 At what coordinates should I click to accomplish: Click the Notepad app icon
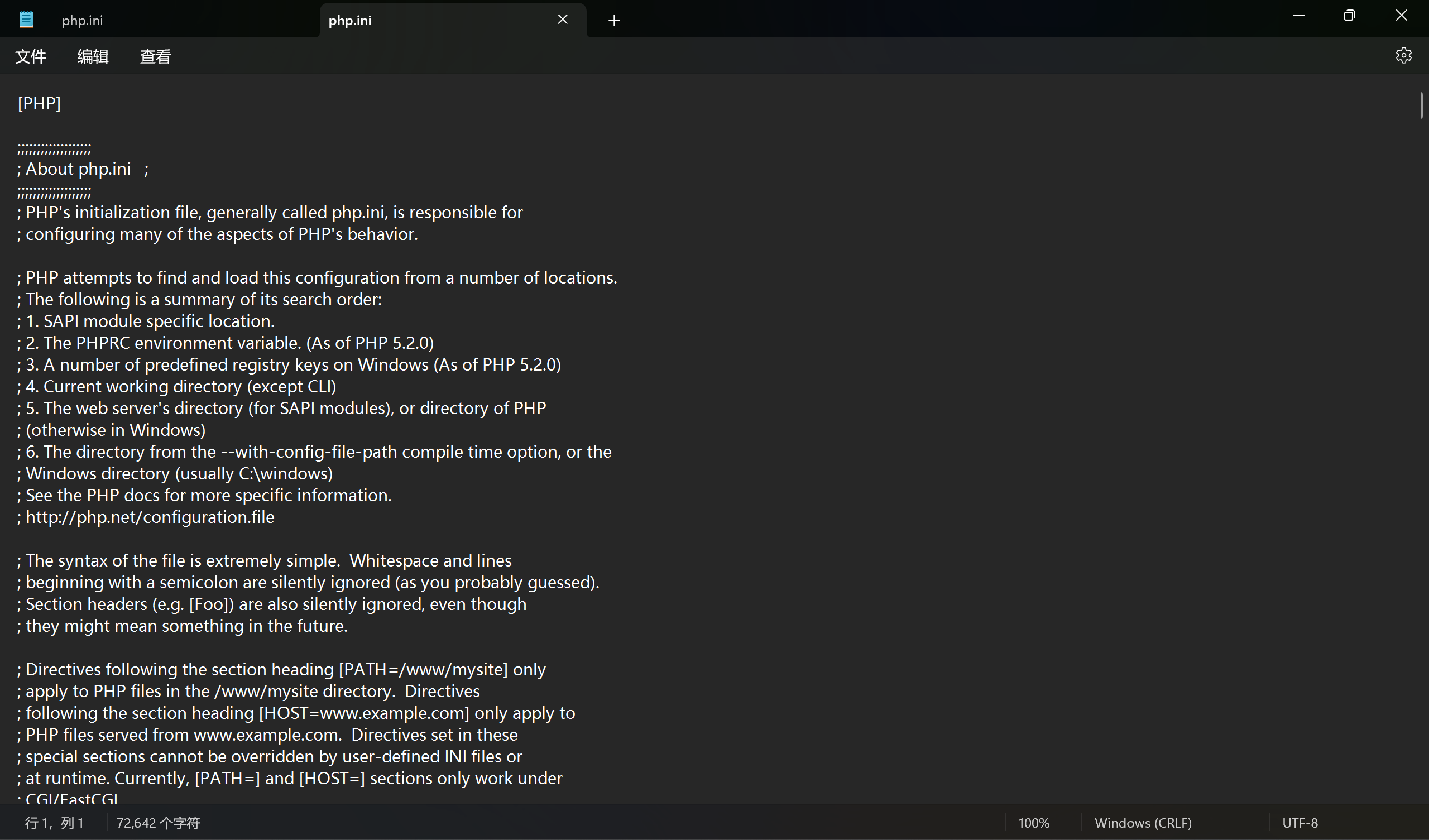coord(26,20)
